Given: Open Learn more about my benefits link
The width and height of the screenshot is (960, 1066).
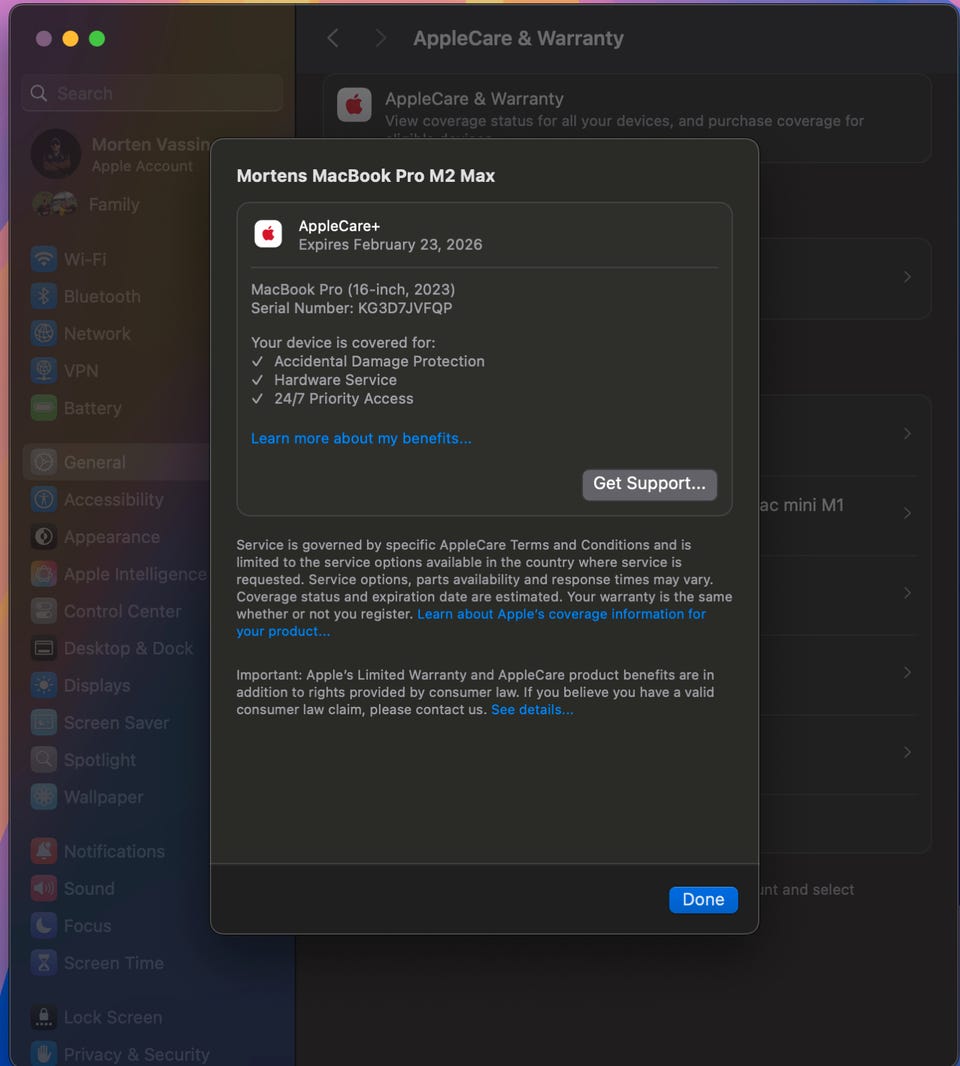Looking at the screenshot, I should [361, 439].
